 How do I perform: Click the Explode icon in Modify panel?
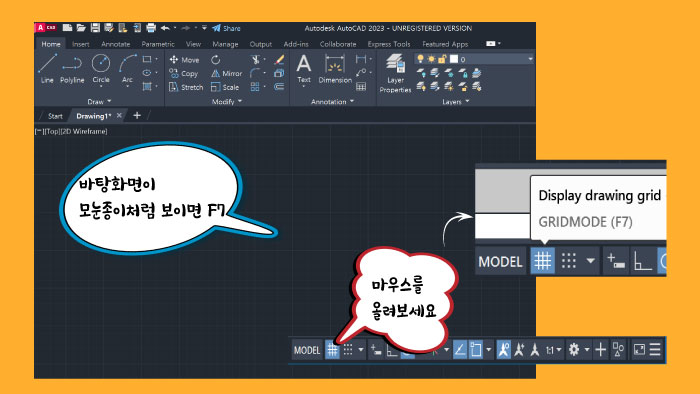tap(279, 73)
